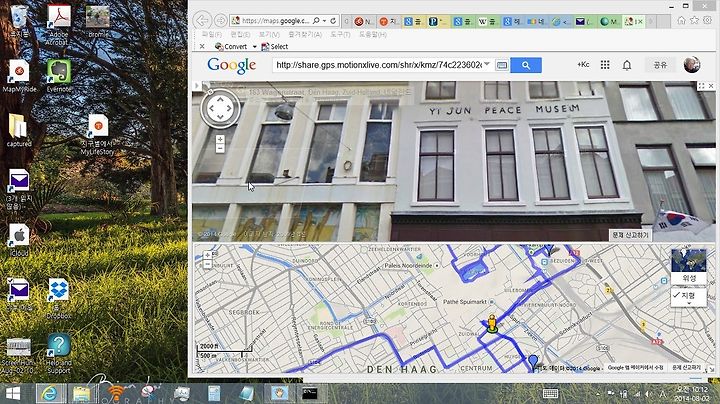Screen dimensions: 720x404
Task: Open the Dropbox desktop shortcut
Action: click(58, 298)
